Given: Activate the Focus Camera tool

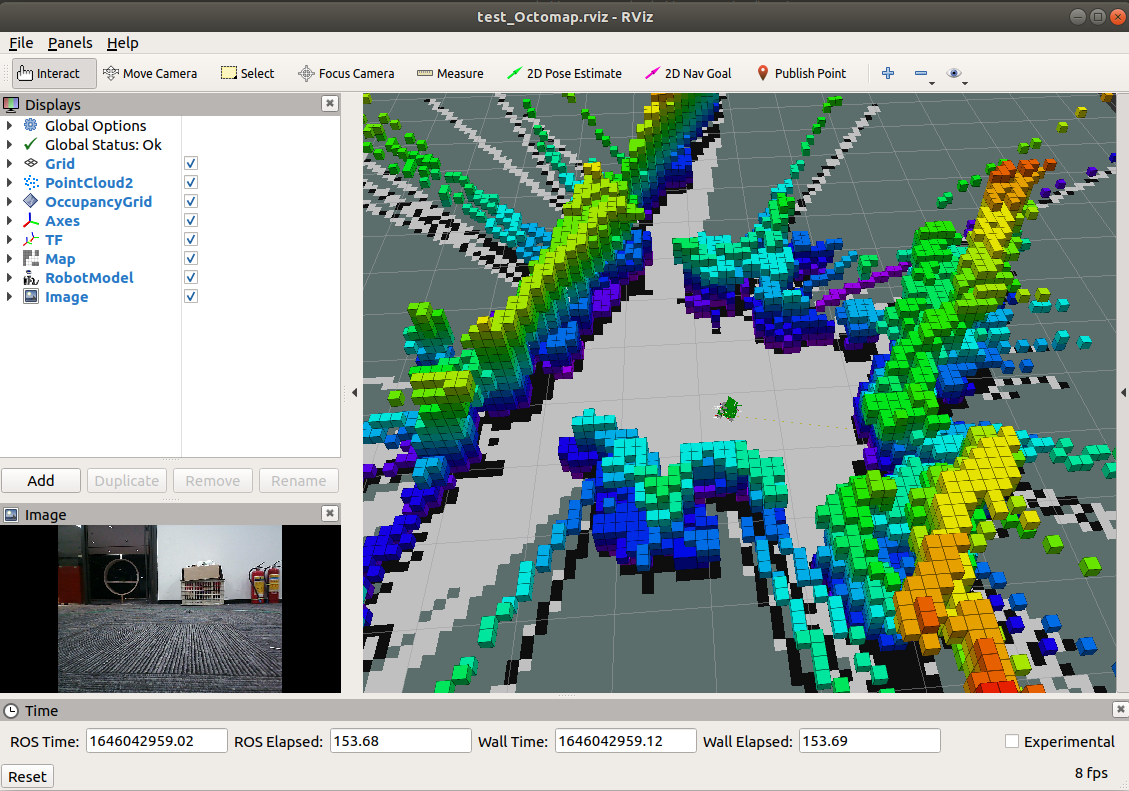Looking at the screenshot, I should tap(346, 73).
